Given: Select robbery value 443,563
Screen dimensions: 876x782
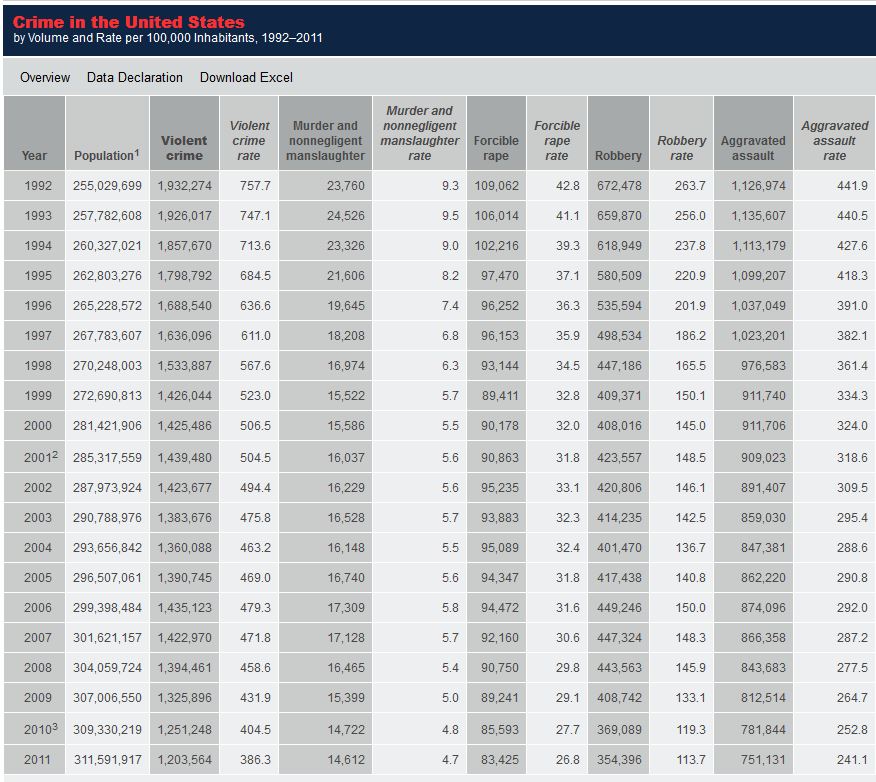Looking at the screenshot, I should click(x=619, y=668).
